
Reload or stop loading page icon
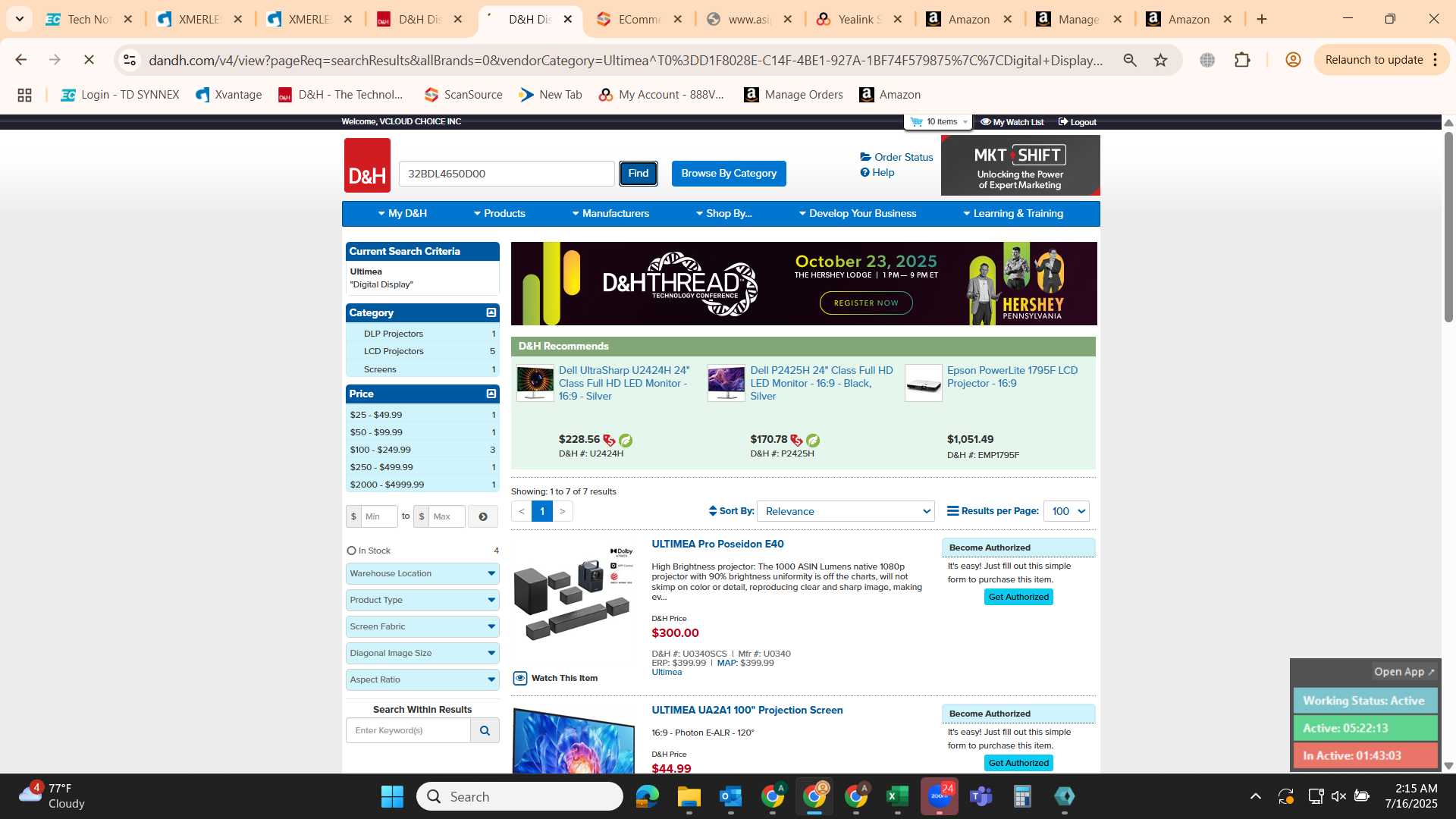point(89,60)
